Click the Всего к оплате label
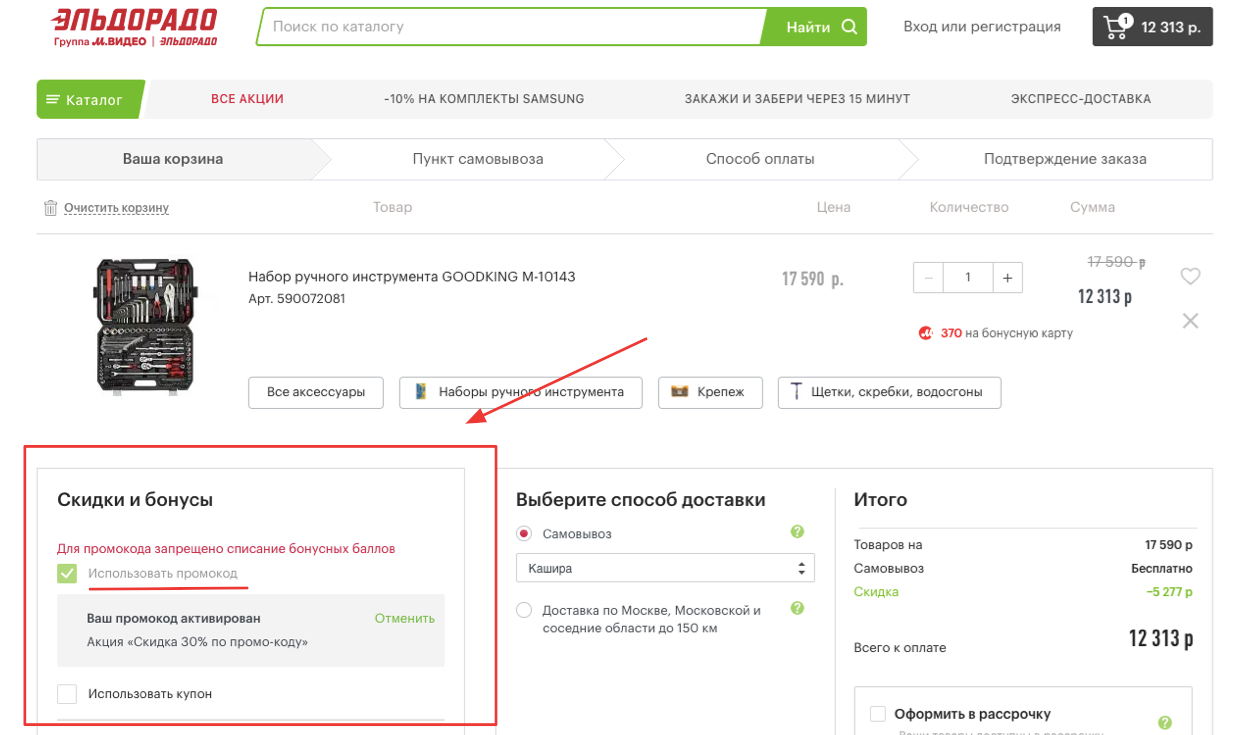The width and height of the screenshot is (1247, 735). point(900,648)
